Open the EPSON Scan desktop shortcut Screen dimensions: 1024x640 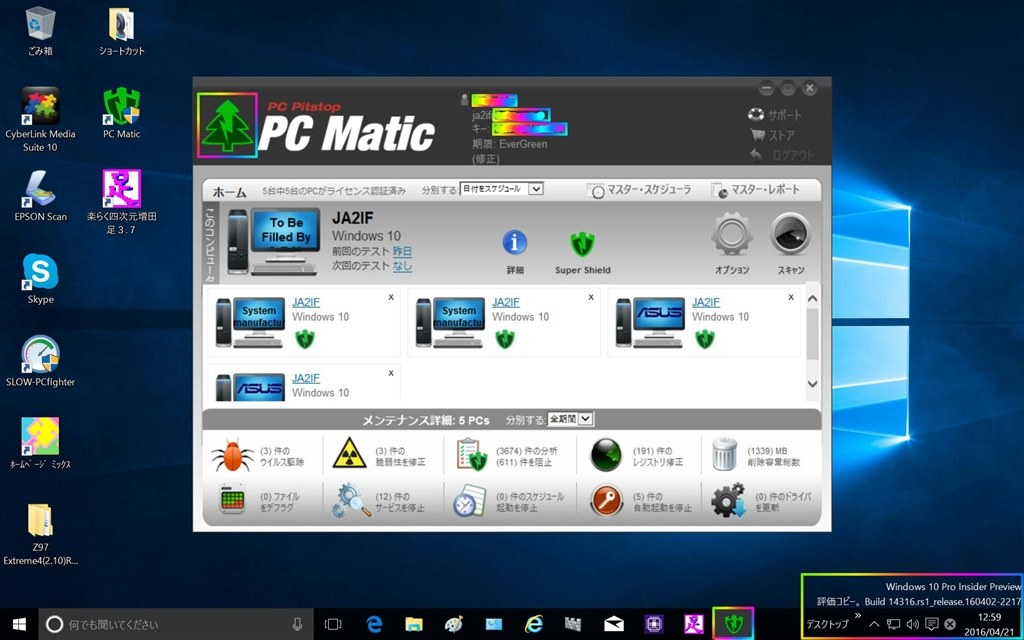point(40,196)
